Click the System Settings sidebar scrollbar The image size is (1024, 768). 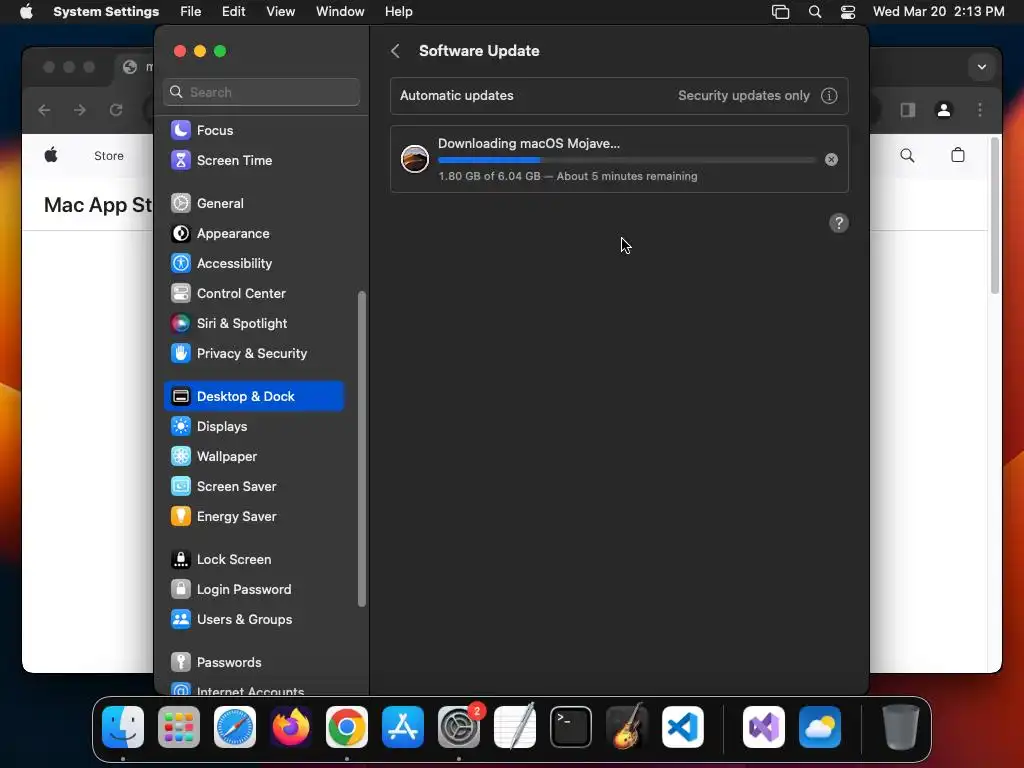(x=362, y=449)
